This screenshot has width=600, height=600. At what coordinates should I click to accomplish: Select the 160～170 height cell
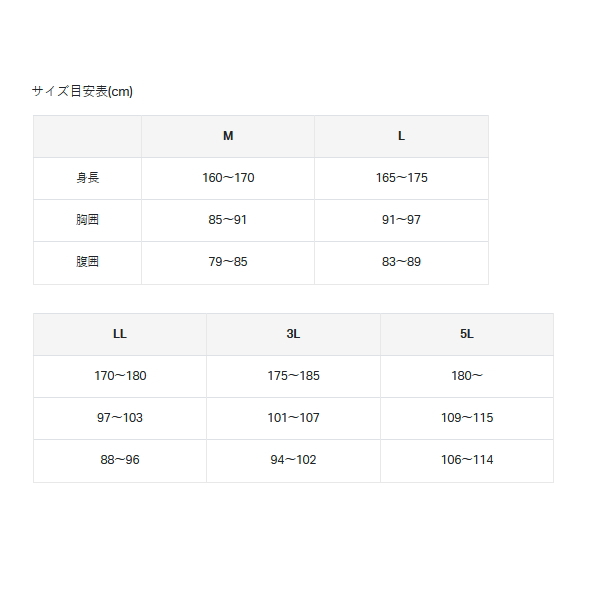tap(228, 178)
